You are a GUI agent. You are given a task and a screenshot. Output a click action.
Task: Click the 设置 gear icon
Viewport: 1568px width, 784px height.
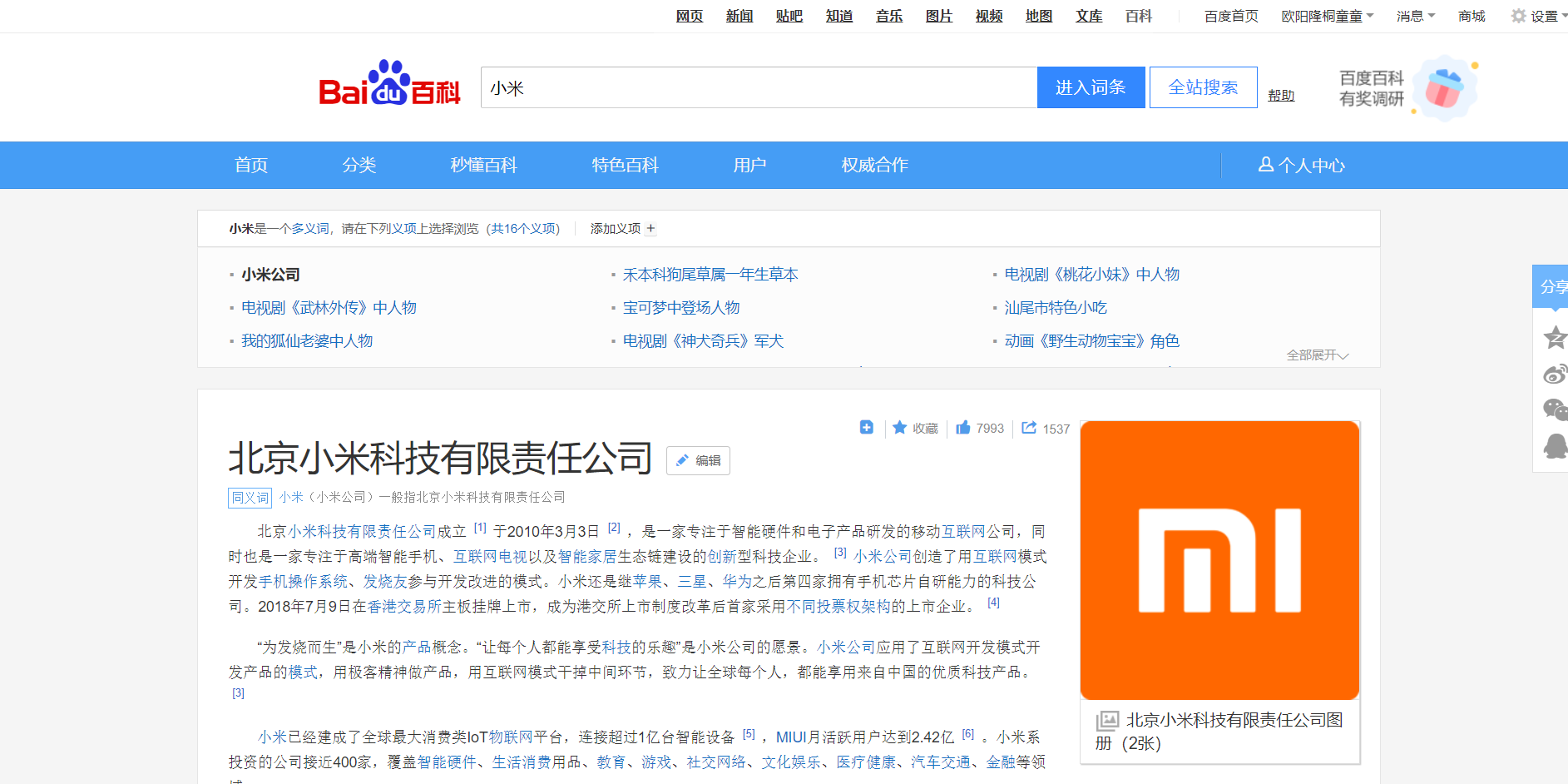pos(1519,16)
